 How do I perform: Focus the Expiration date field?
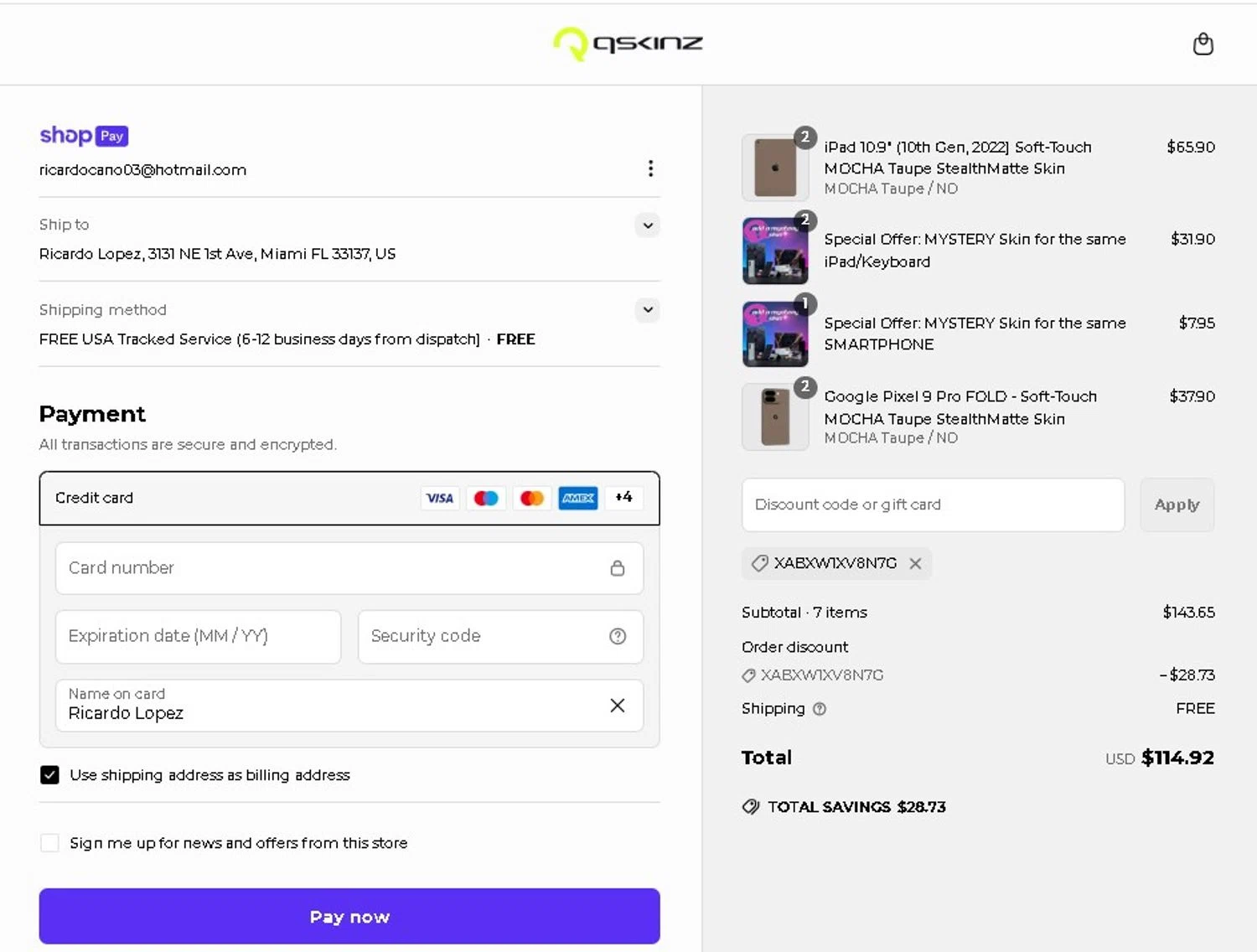[199, 636]
